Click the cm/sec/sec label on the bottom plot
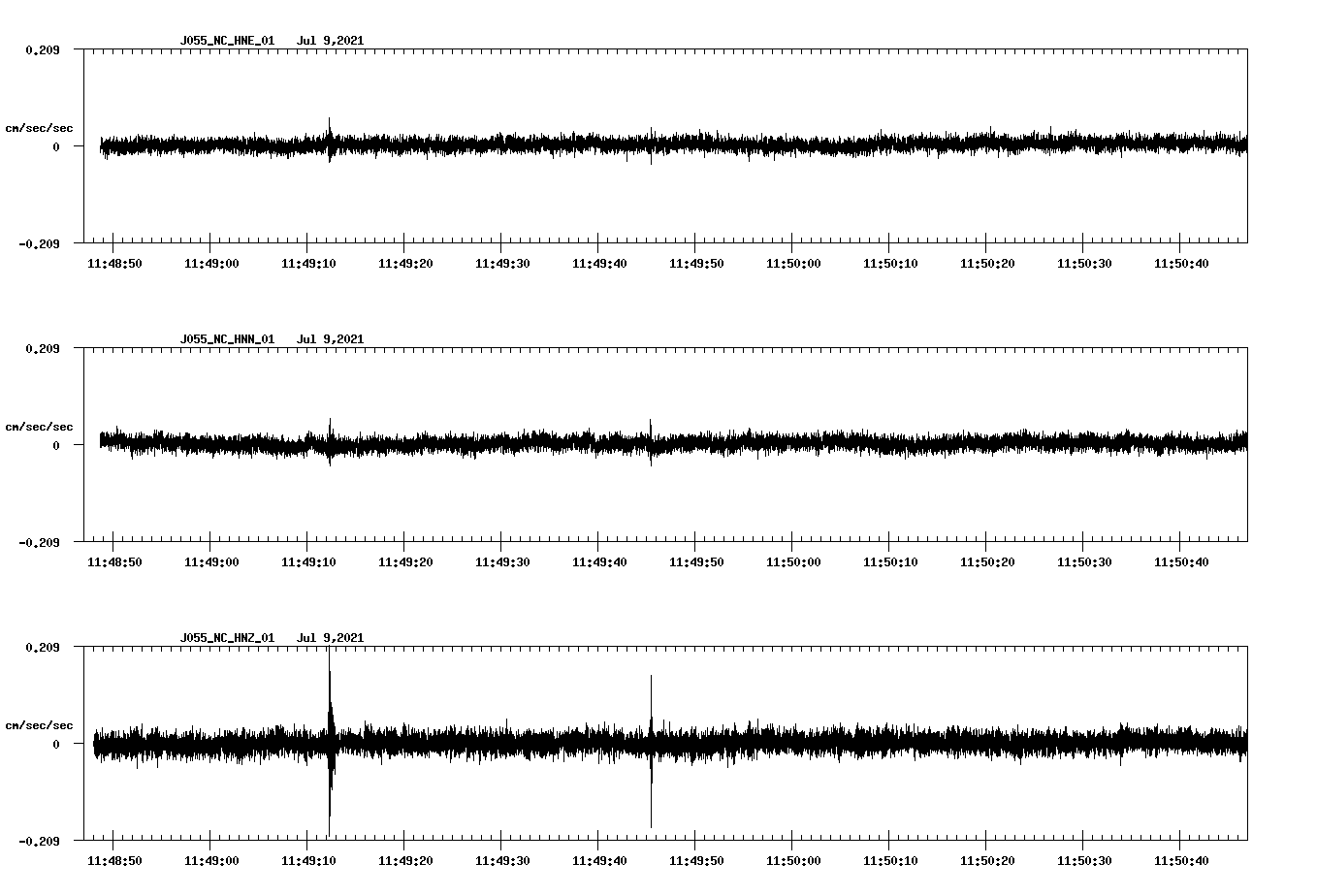 coord(39,723)
